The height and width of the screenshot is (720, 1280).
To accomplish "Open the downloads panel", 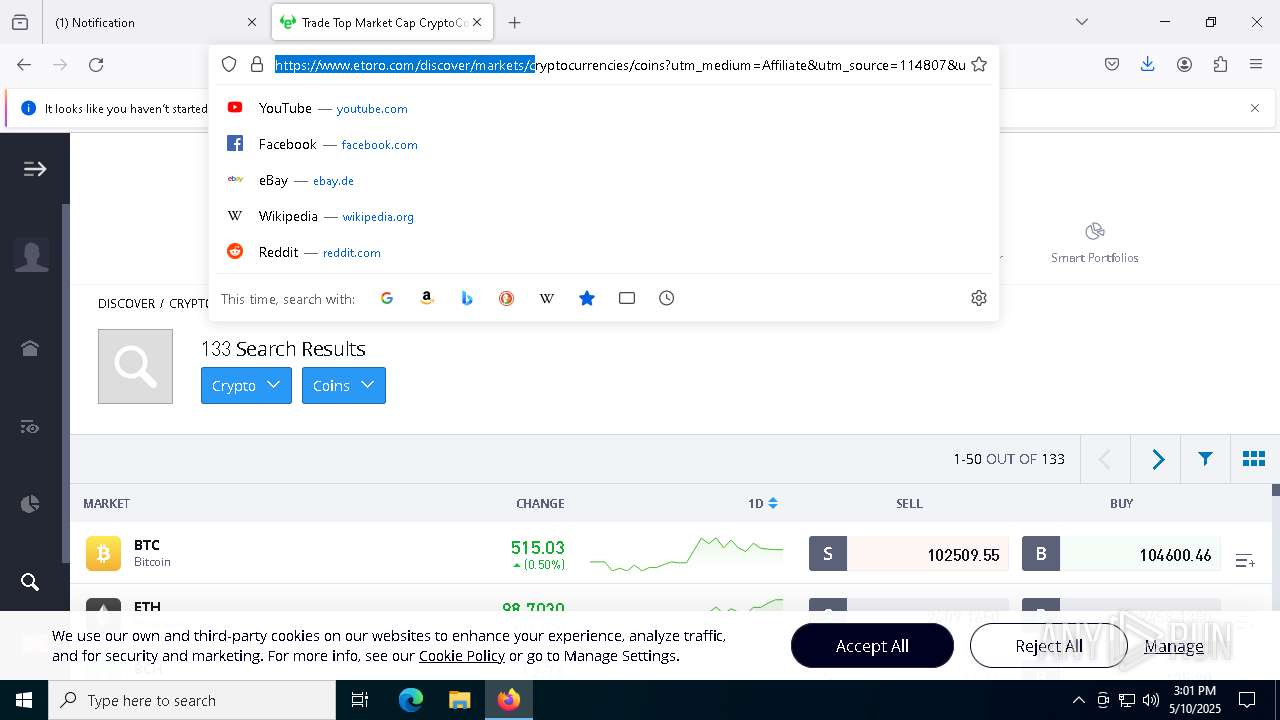I will coord(1148,64).
